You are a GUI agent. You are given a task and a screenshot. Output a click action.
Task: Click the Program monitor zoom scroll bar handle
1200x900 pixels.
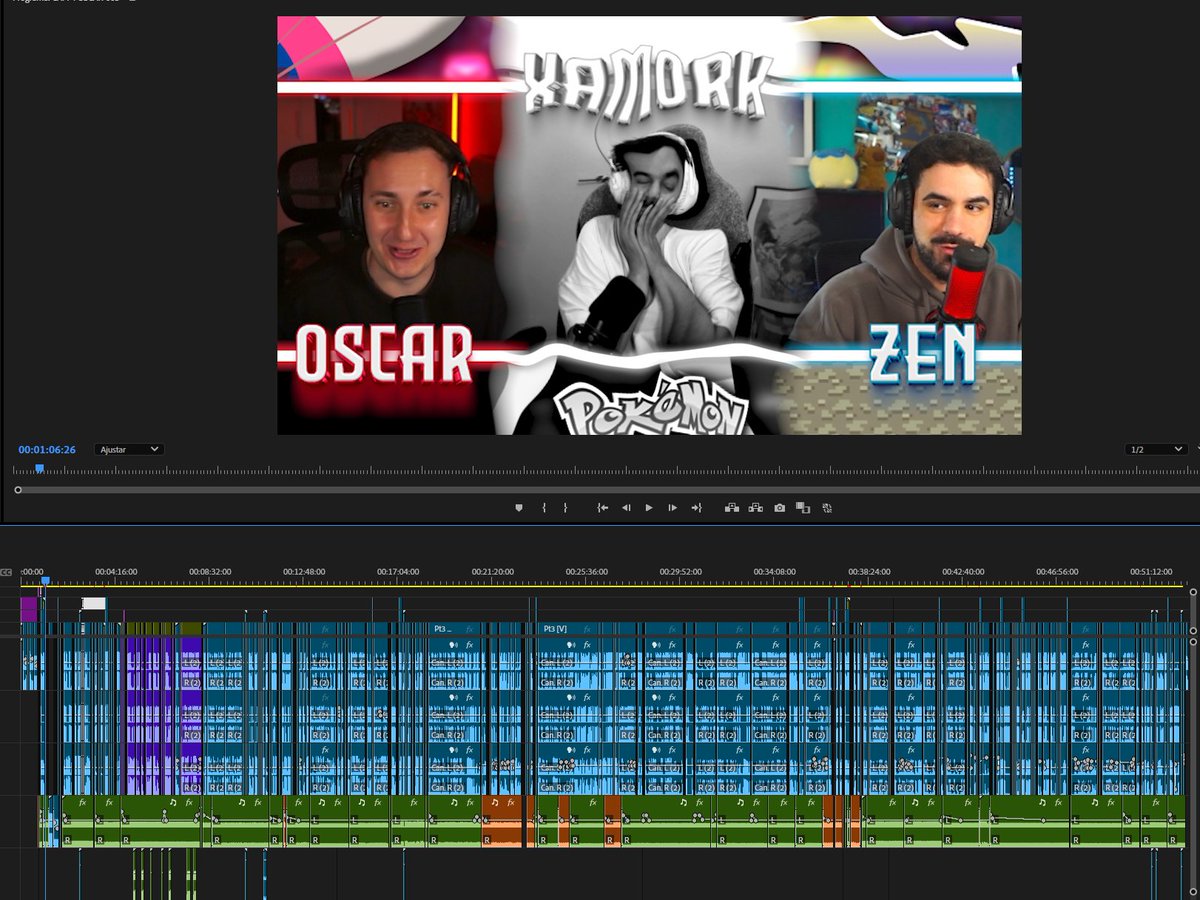(18, 490)
